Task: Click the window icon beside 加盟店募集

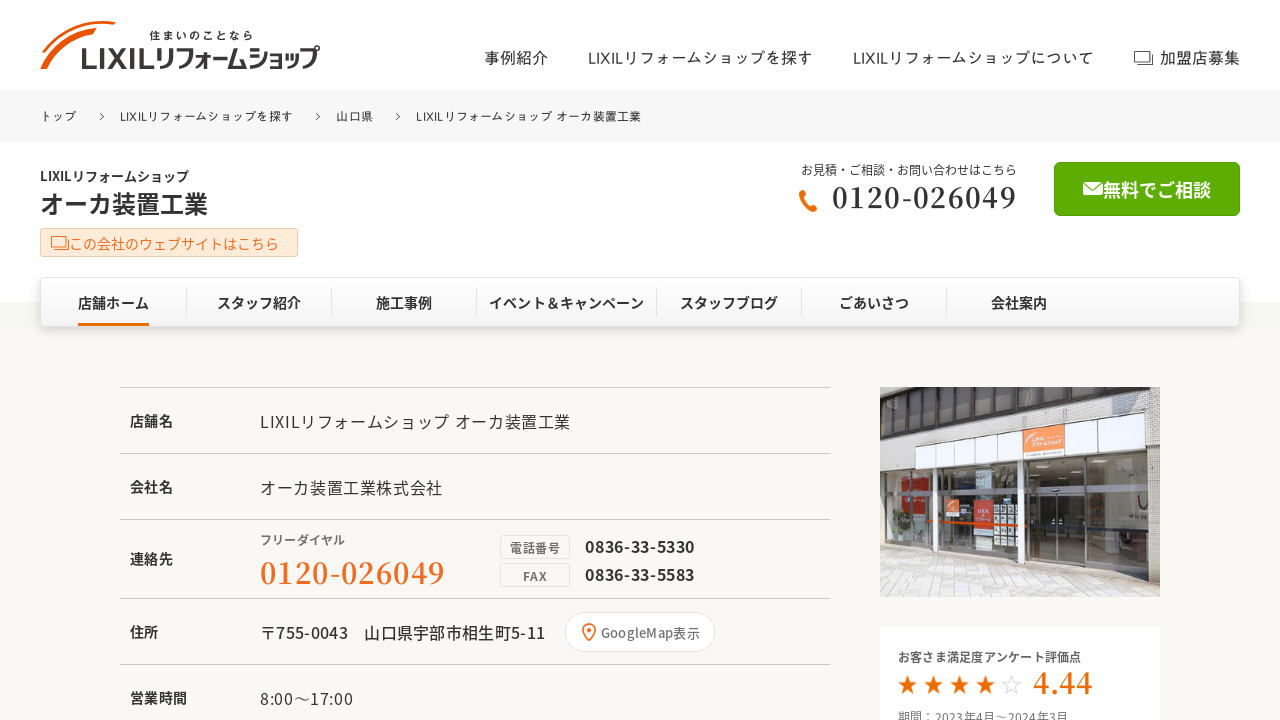Action: pos(1143,58)
